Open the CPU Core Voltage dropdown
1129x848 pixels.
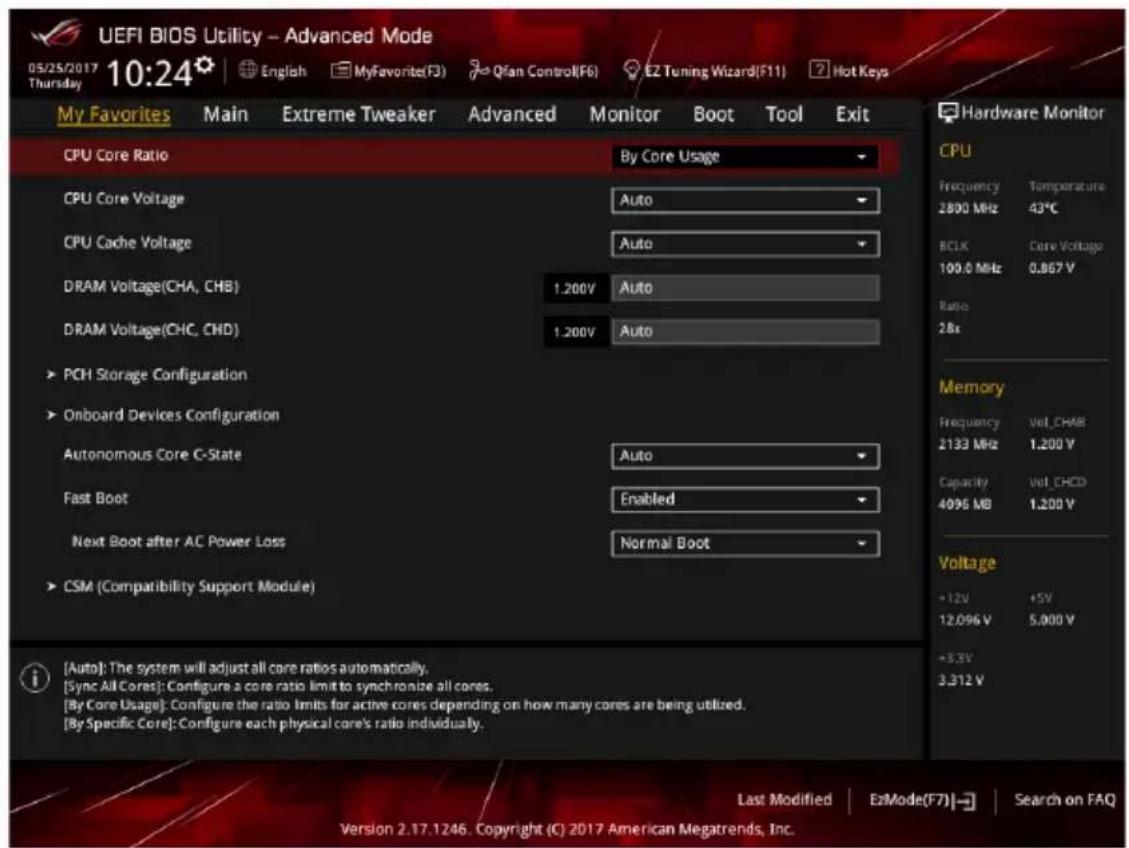point(745,200)
